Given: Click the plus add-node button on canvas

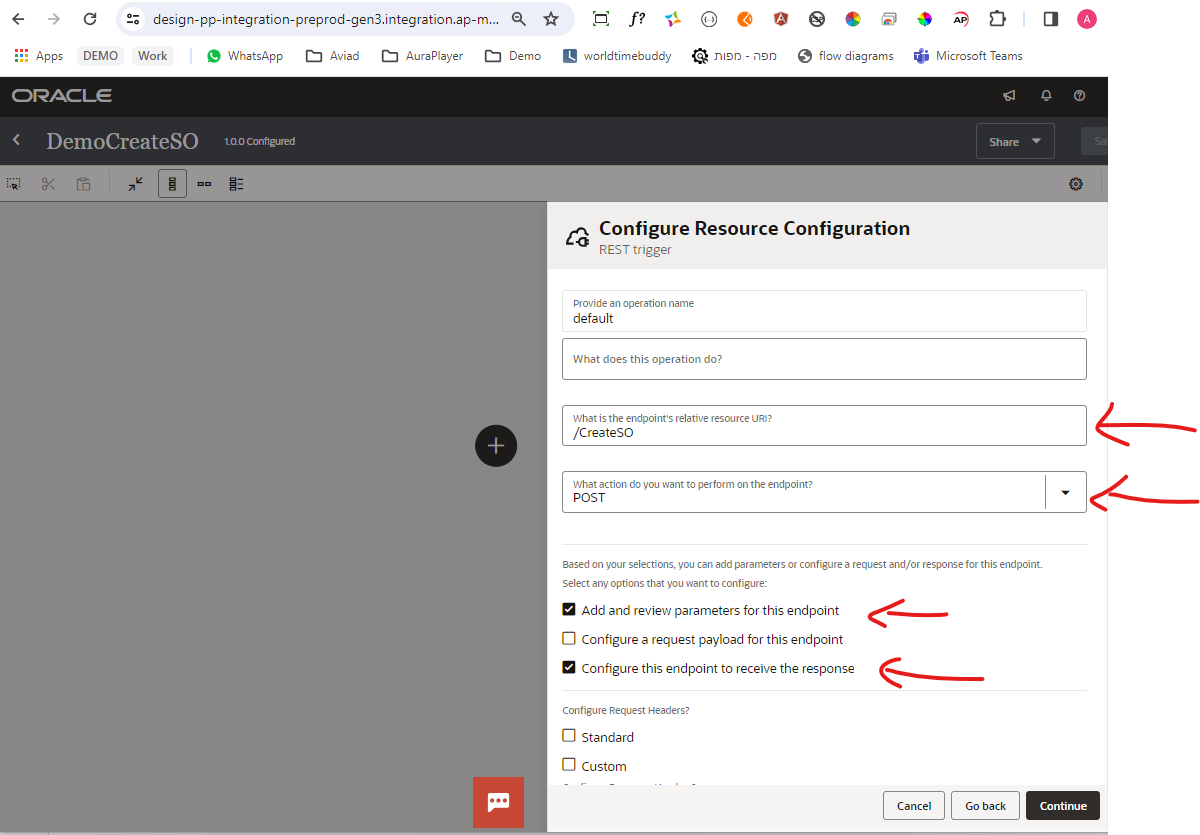Looking at the screenshot, I should point(496,445).
